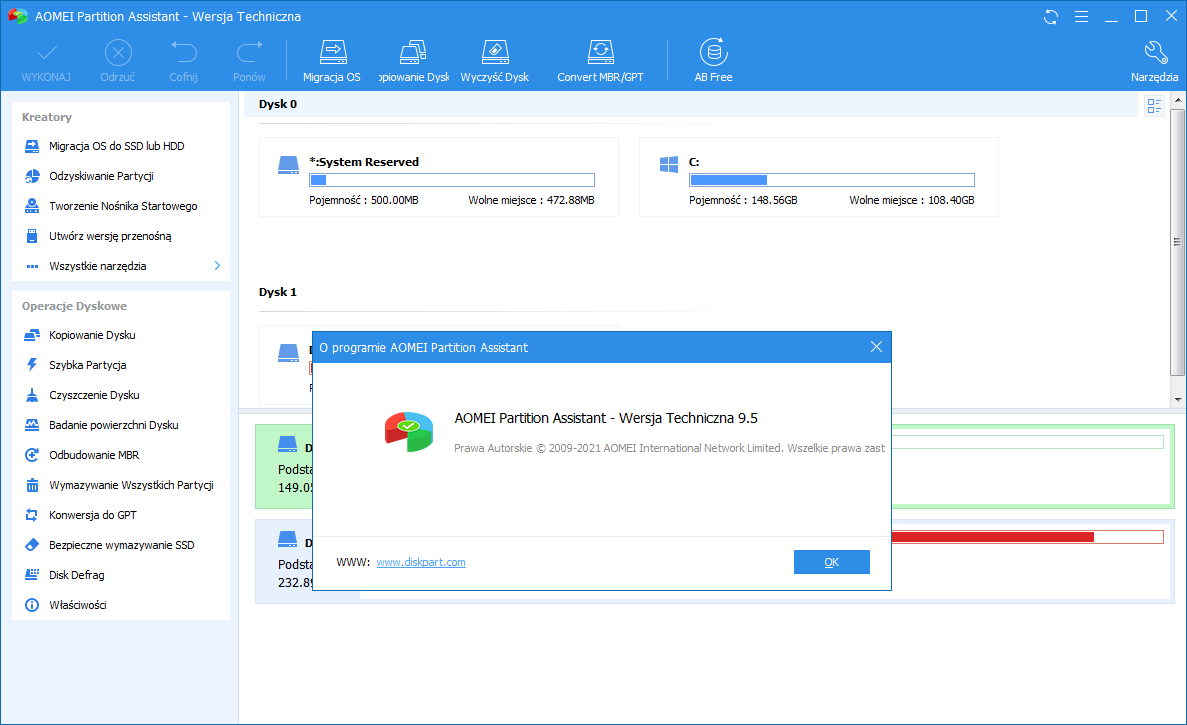
Task: Click the Operacje Dyskowe section header
Action: pos(74,306)
